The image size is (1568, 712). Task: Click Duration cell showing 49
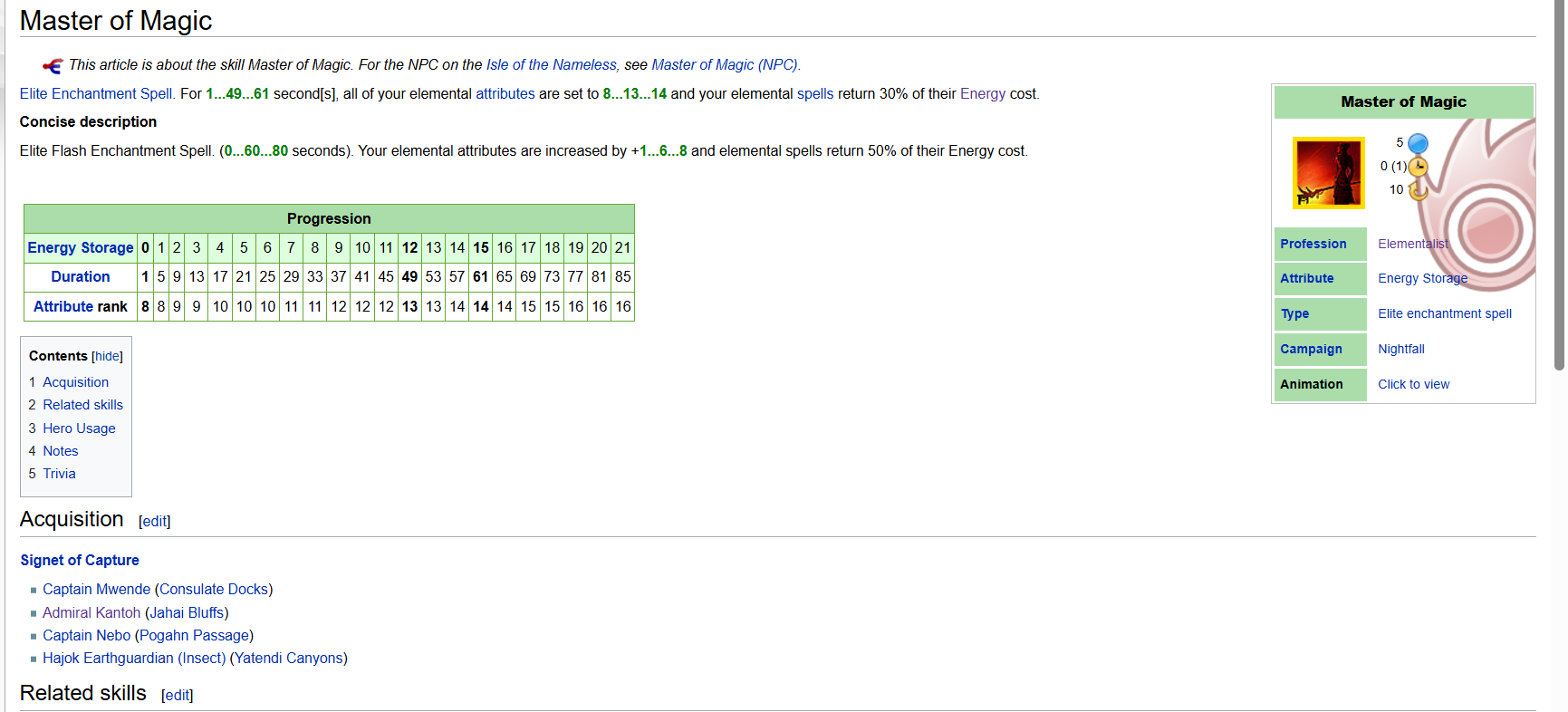tap(409, 277)
